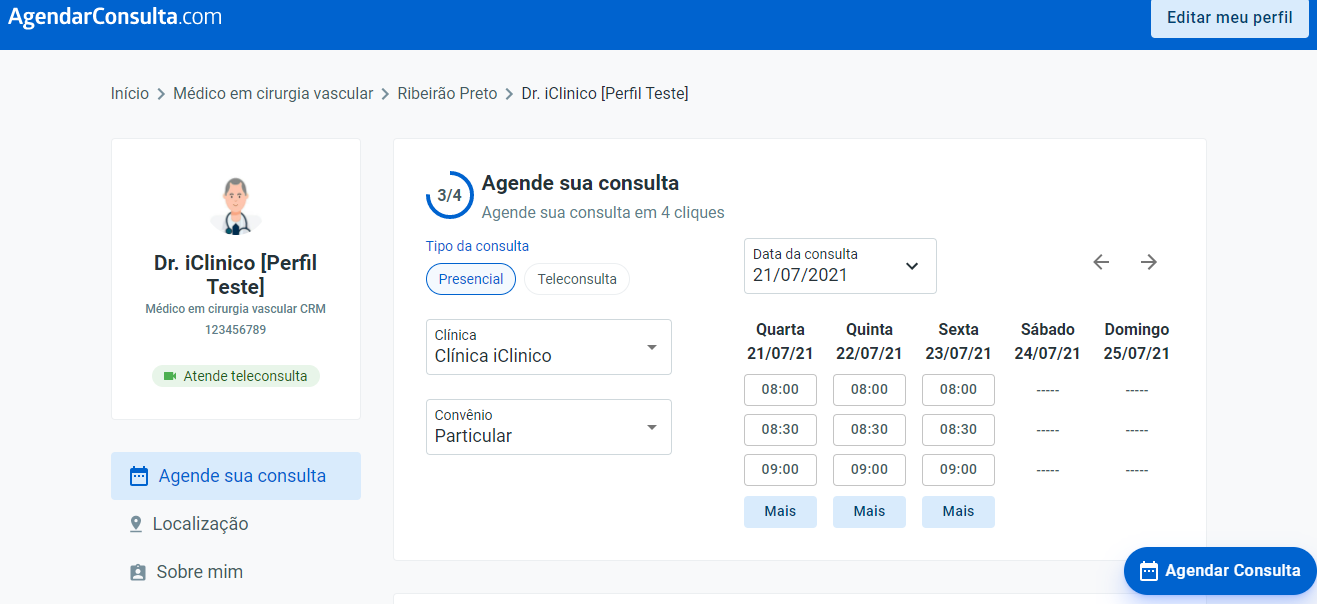Screen dimensions: 1317x604
Task: Go to Ribeirão Preto breadcrumb link
Action: 447,93
